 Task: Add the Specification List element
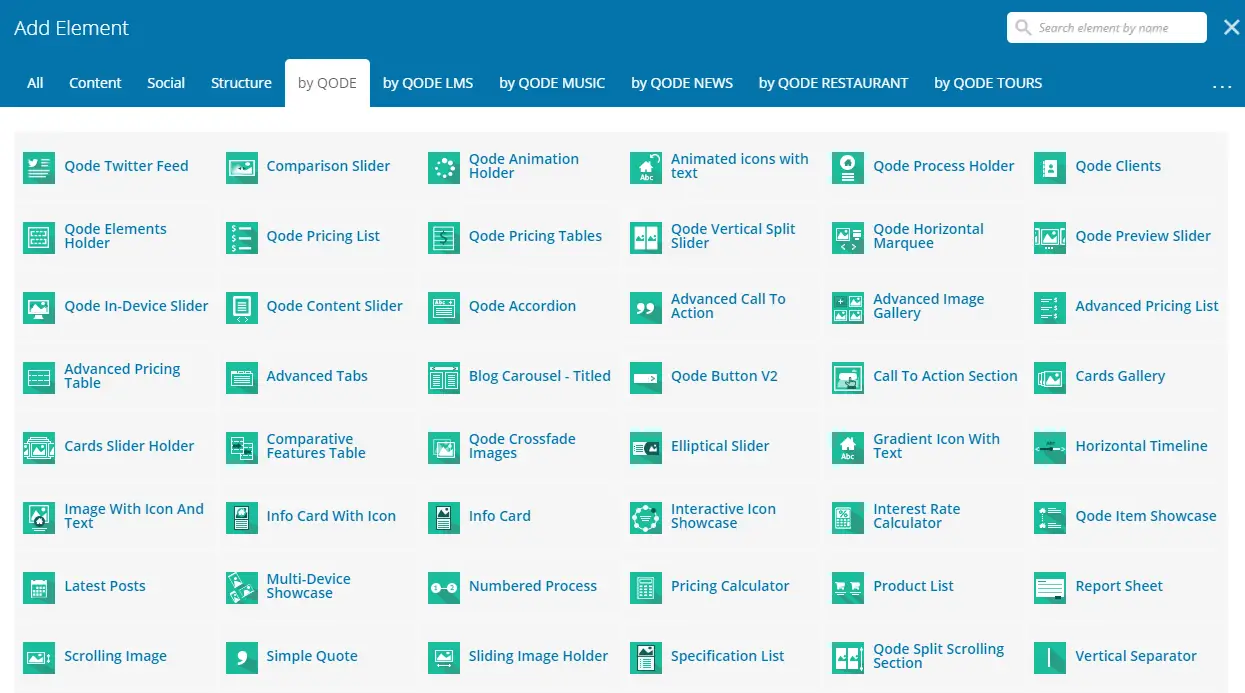(721, 657)
